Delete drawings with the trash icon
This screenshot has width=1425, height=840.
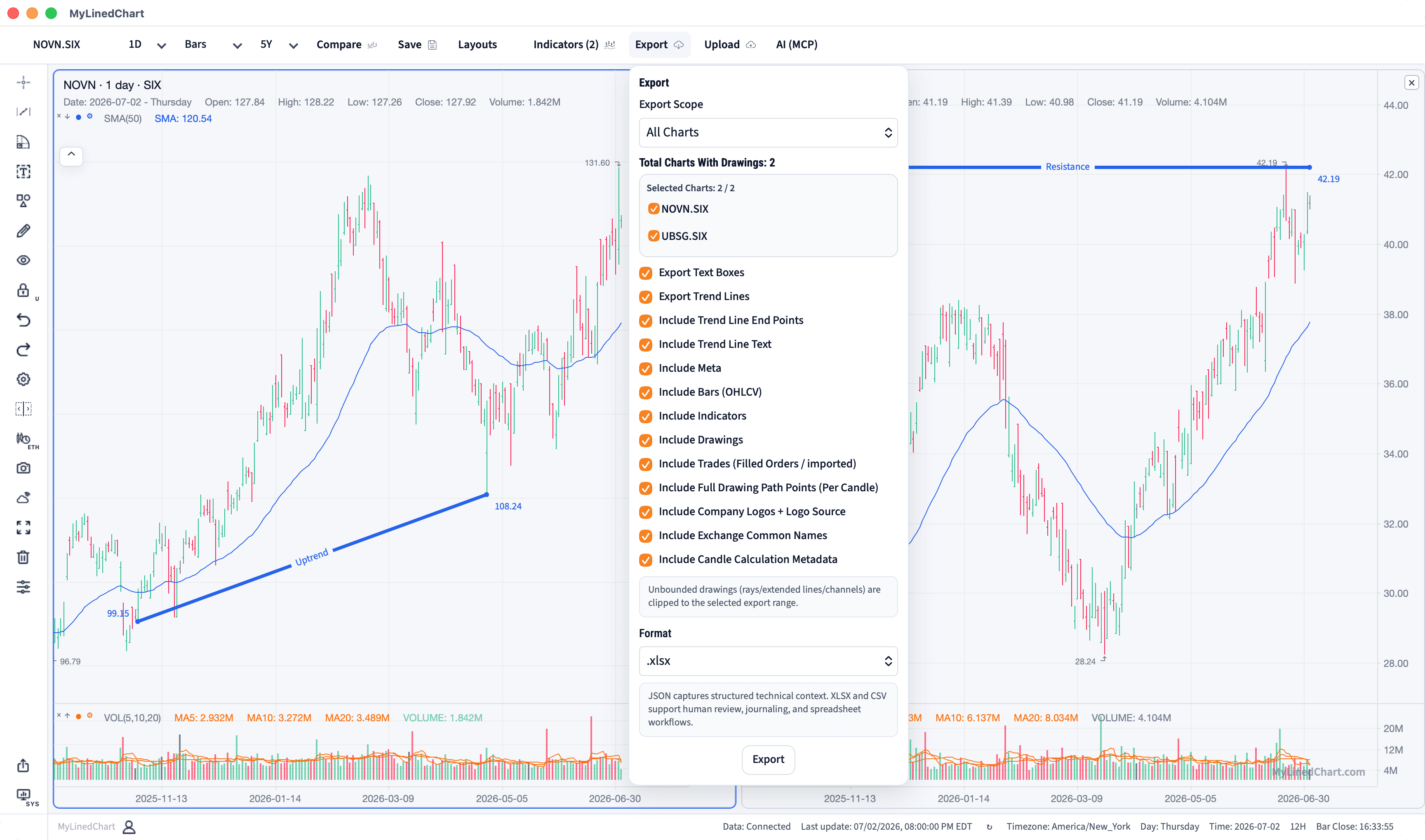coord(23,558)
